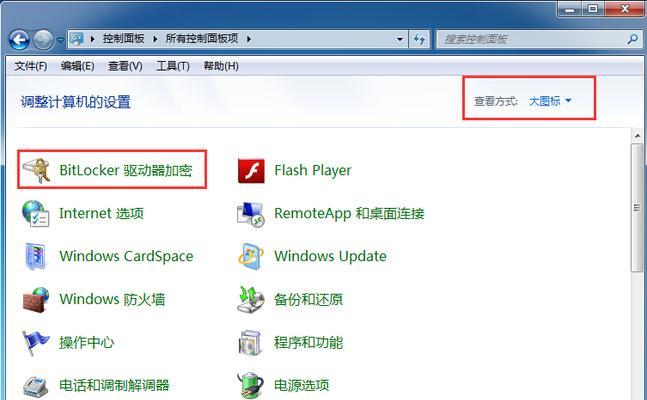Open the Flash Player link
Image resolution: width=647 pixels, height=400 pixels.
pyautogui.click(x=313, y=170)
